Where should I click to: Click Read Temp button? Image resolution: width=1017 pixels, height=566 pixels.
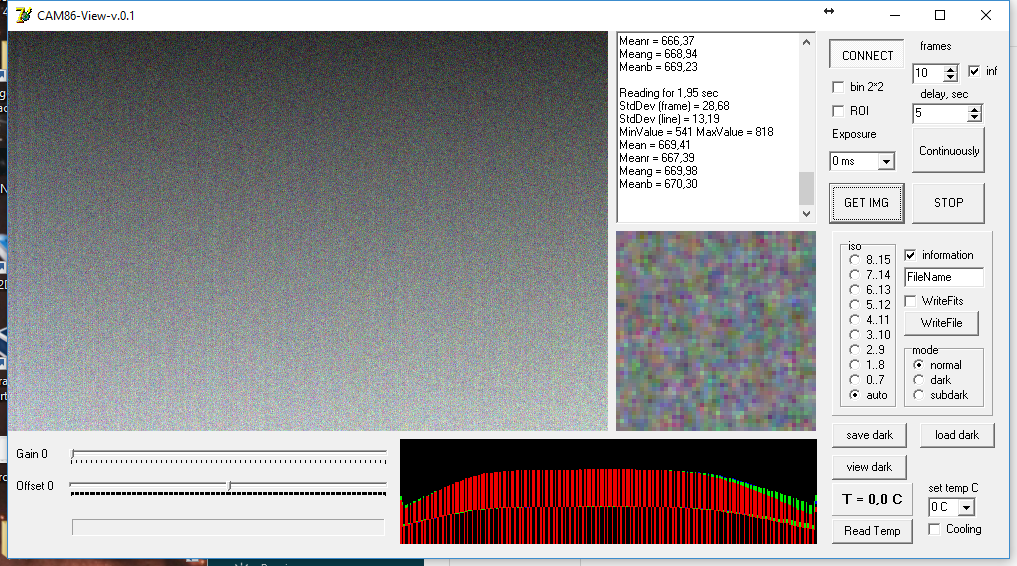coord(872,531)
